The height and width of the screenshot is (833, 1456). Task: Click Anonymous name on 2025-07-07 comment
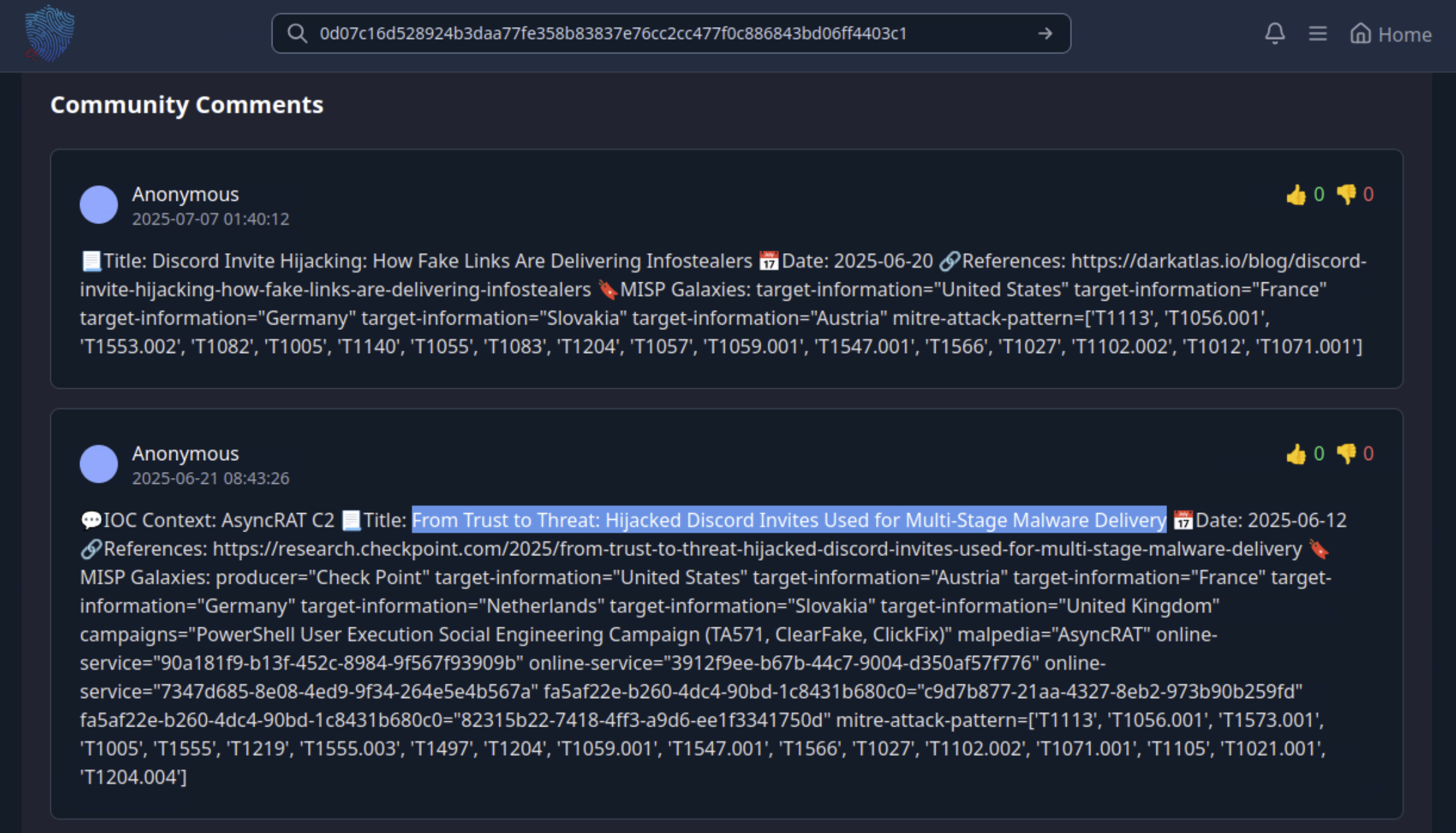pyautogui.click(x=185, y=194)
